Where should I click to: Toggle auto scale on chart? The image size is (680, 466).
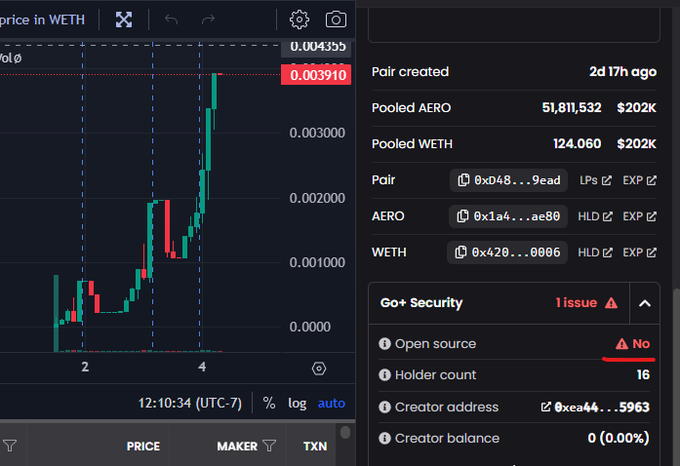point(331,403)
